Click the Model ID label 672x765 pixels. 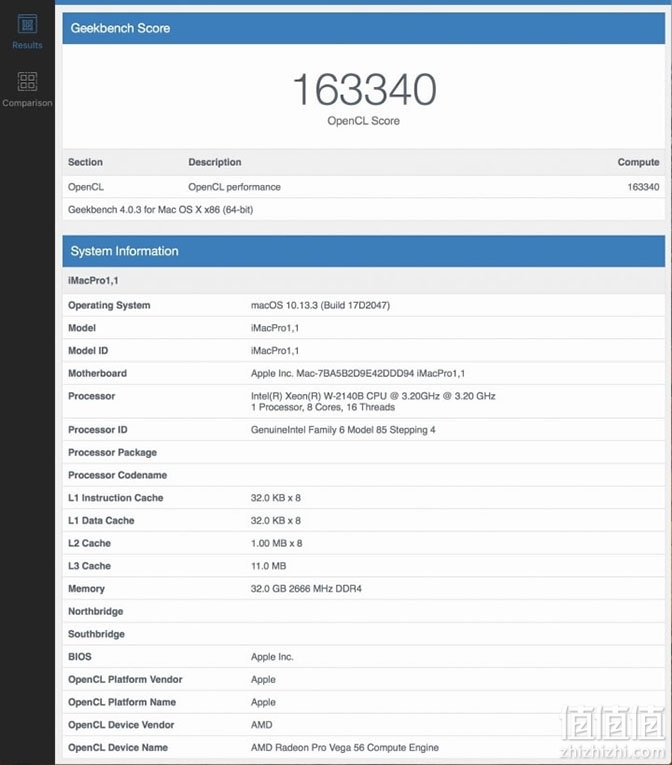[88, 351]
